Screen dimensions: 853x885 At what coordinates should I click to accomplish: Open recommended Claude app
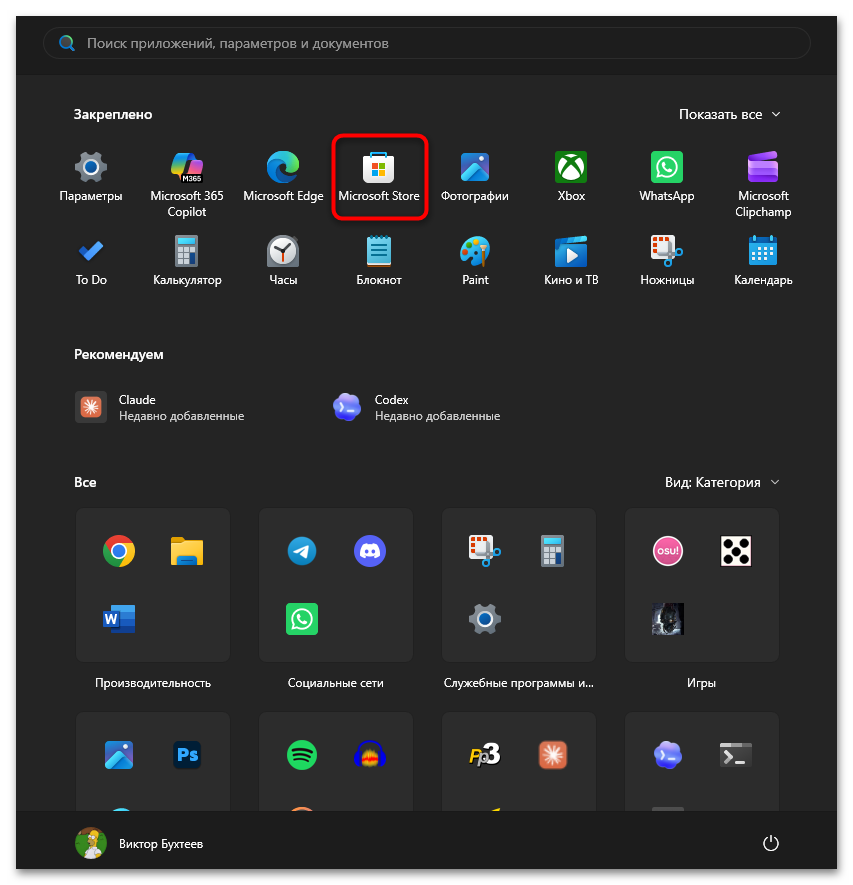(x=160, y=408)
